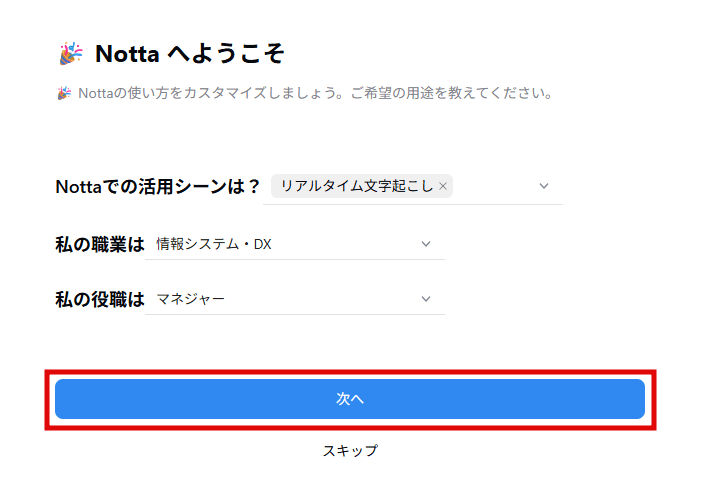Expand the 活用シーン dropdown chevron
705x503 pixels.
pos(544,186)
